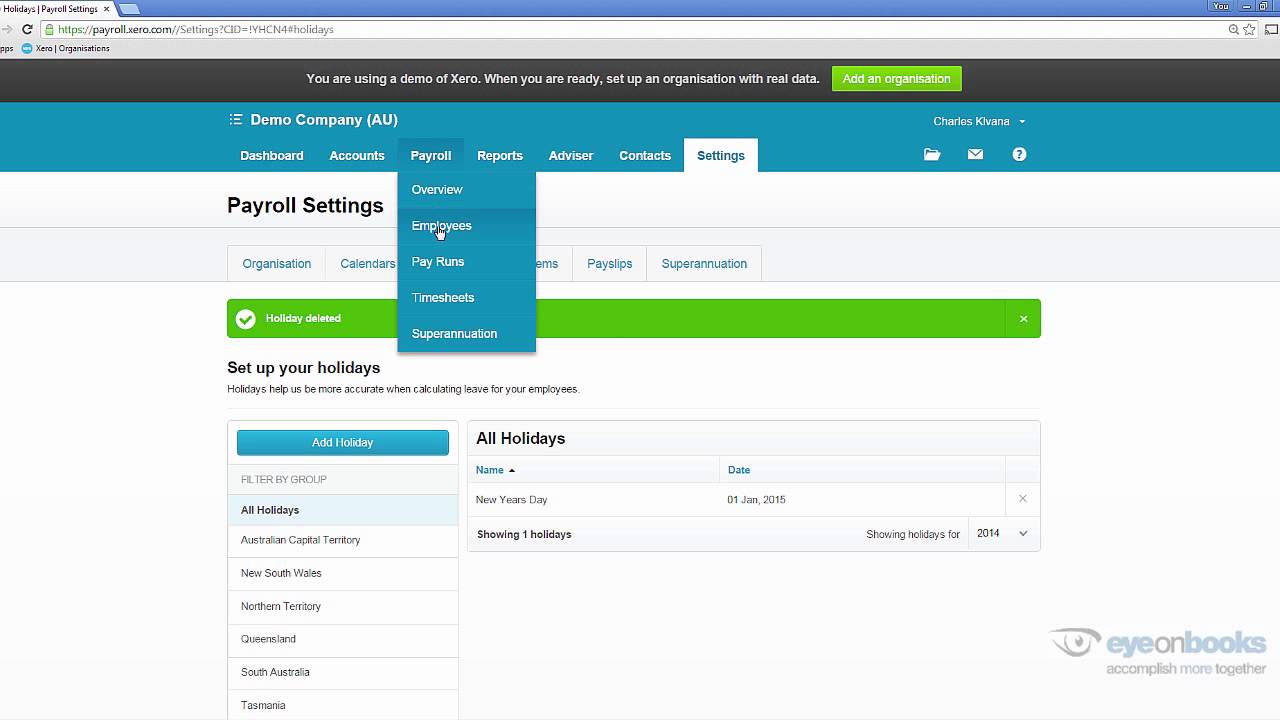Open the Payroll nav menu
Screen dimensions: 1280x720
(x=431, y=156)
